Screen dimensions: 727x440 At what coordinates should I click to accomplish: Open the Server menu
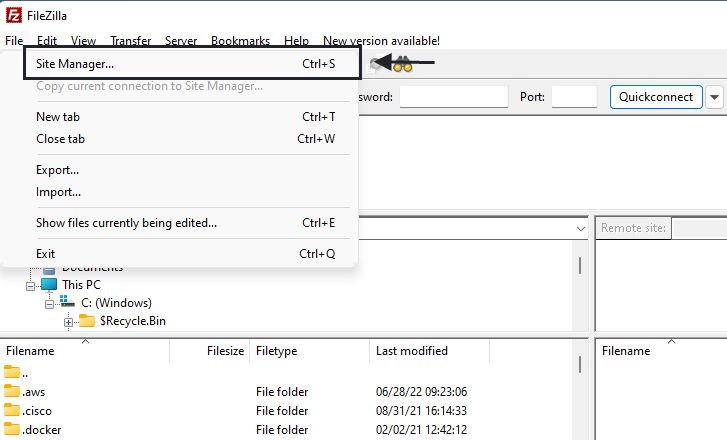point(181,41)
